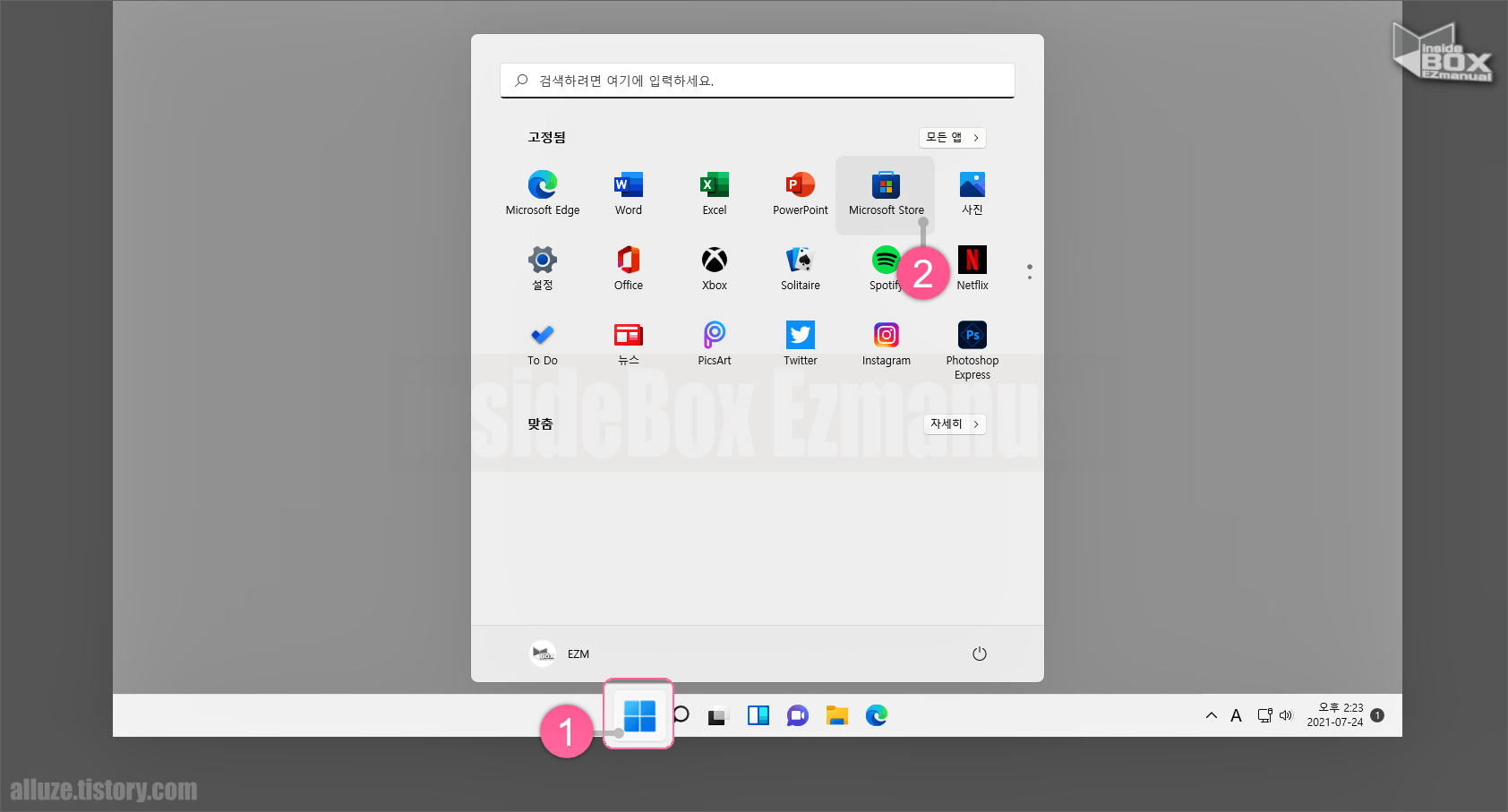This screenshot has width=1508, height=812.
Task: Open the EZM user account menu
Action: tap(560, 654)
